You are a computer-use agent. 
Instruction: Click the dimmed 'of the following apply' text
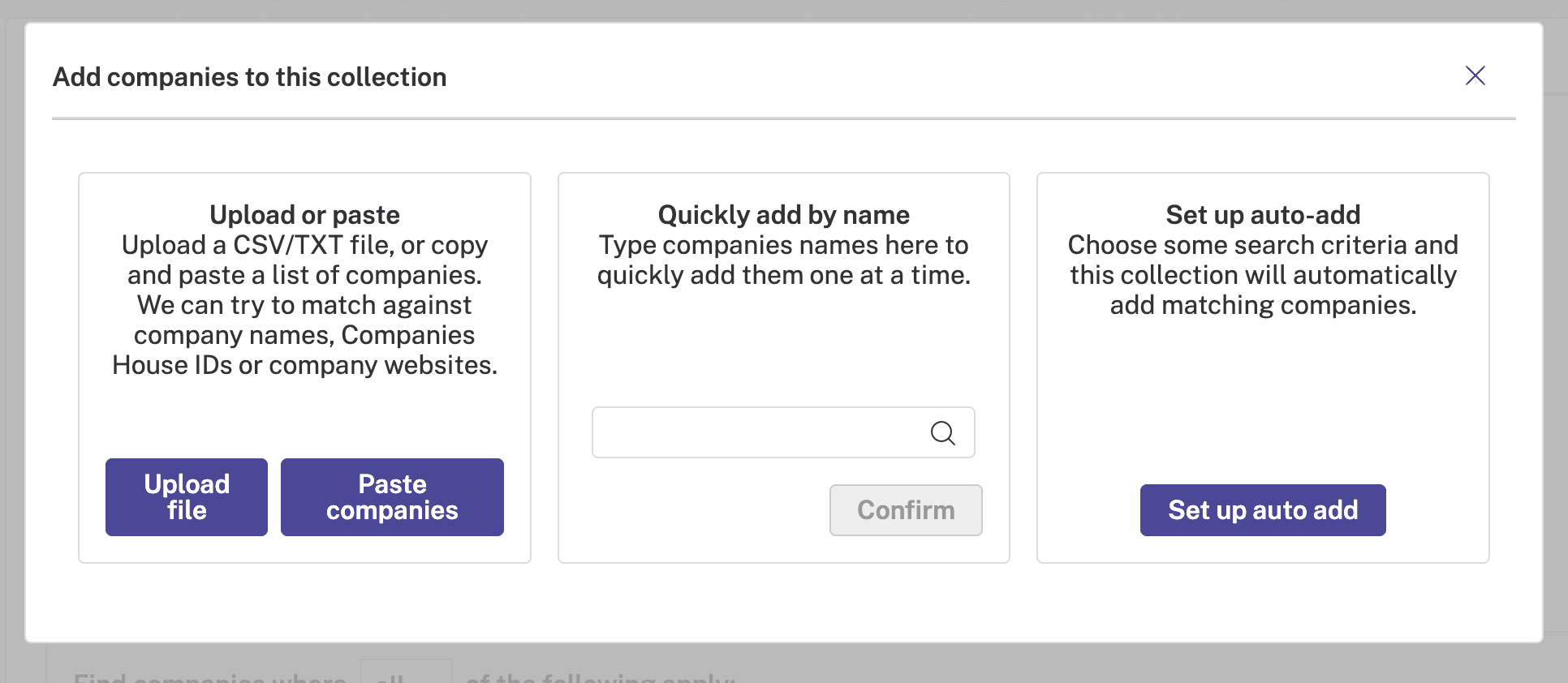(601, 677)
